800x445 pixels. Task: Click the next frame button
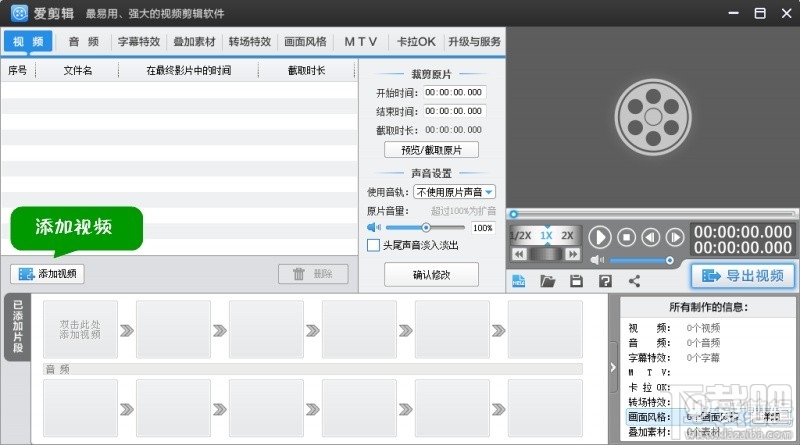(x=674, y=237)
